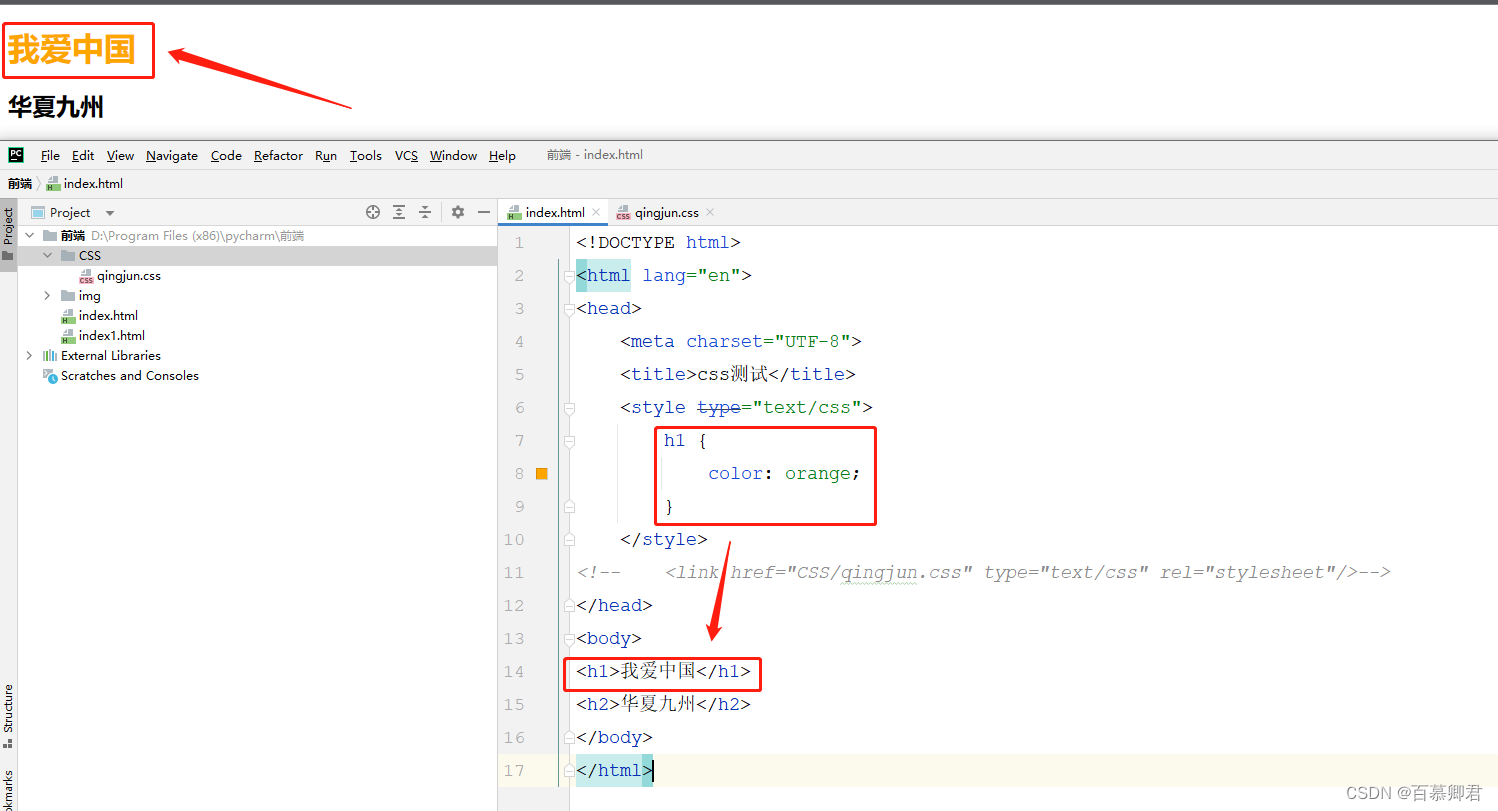Open the File menu
Image resolution: width=1498 pixels, height=811 pixels.
pos(50,156)
